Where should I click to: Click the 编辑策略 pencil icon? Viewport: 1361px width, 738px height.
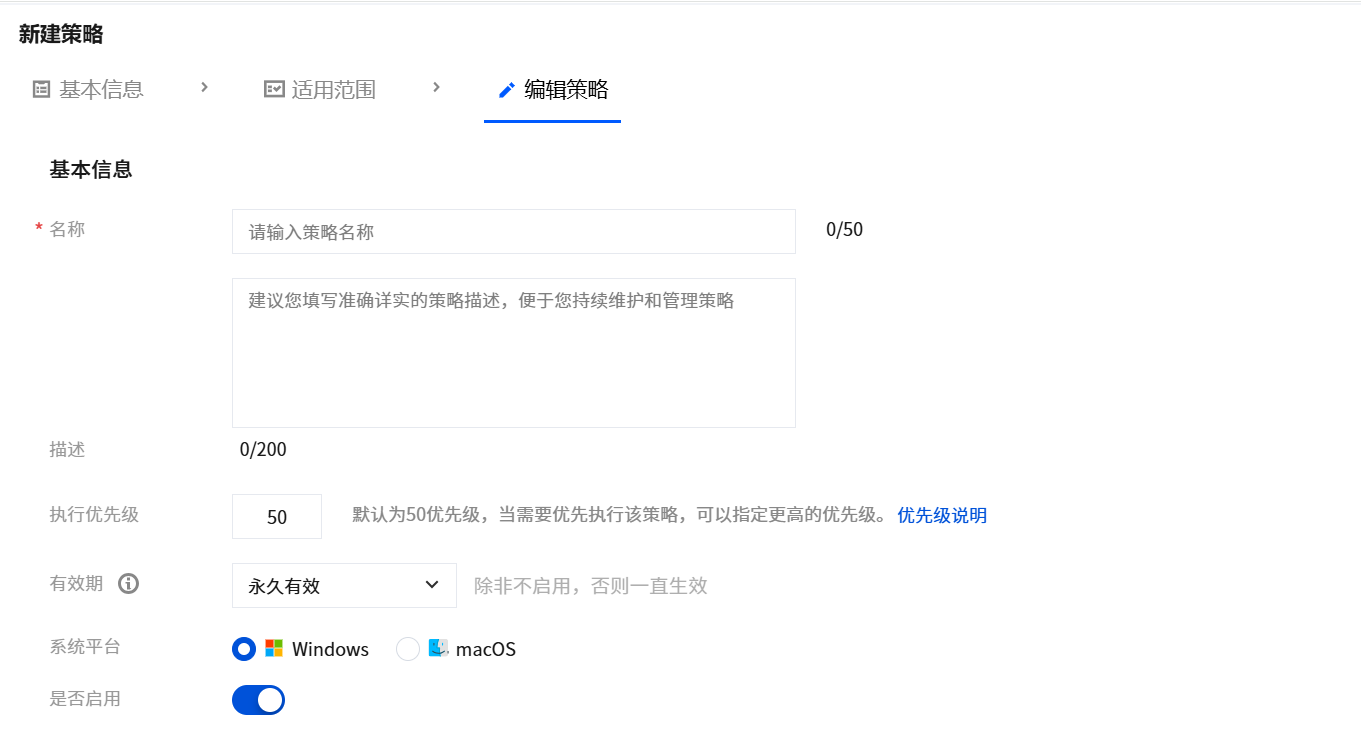coord(507,90)
